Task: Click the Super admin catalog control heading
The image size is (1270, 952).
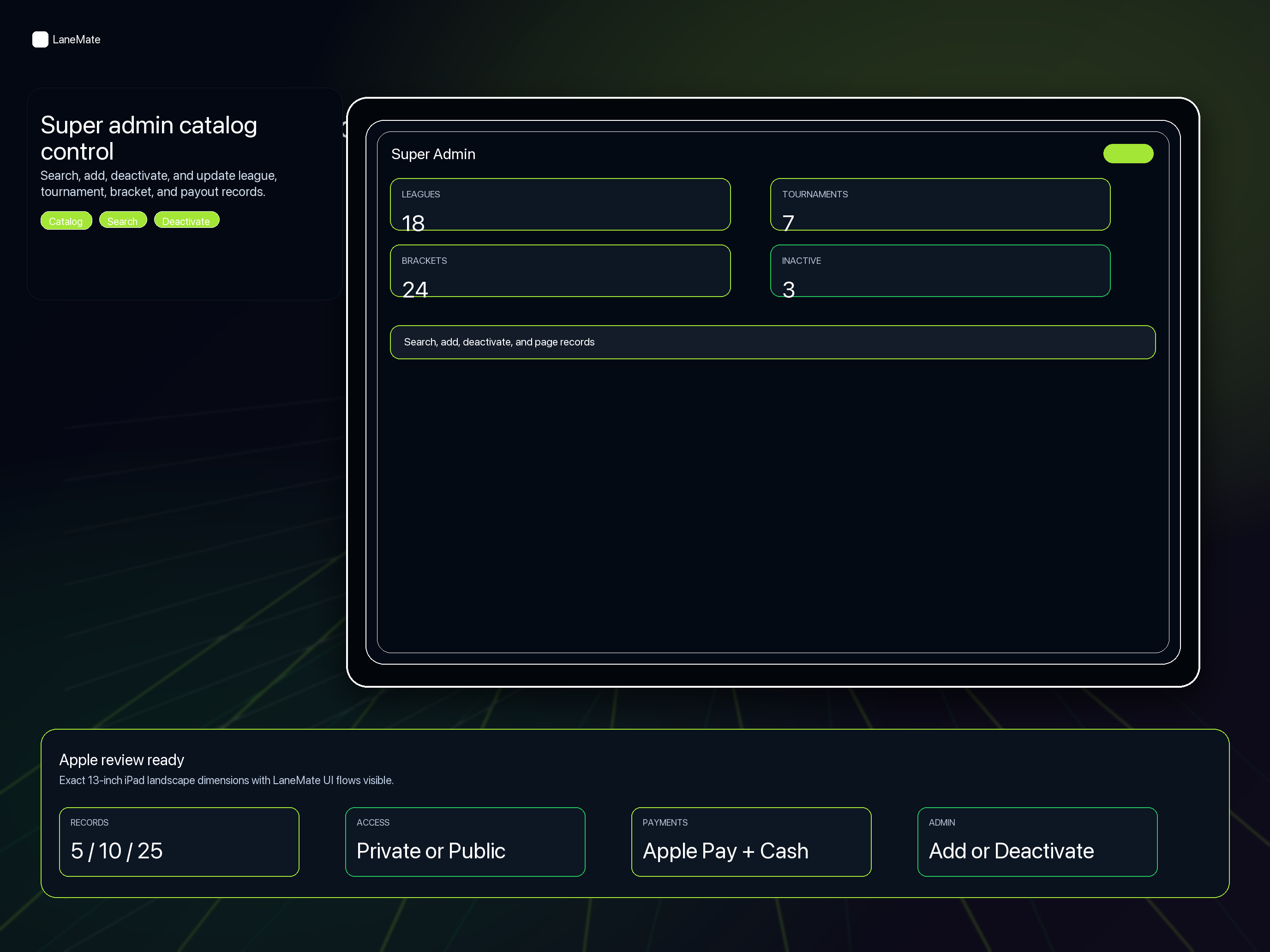Action: pyautogui.click(x=149, y=138)
